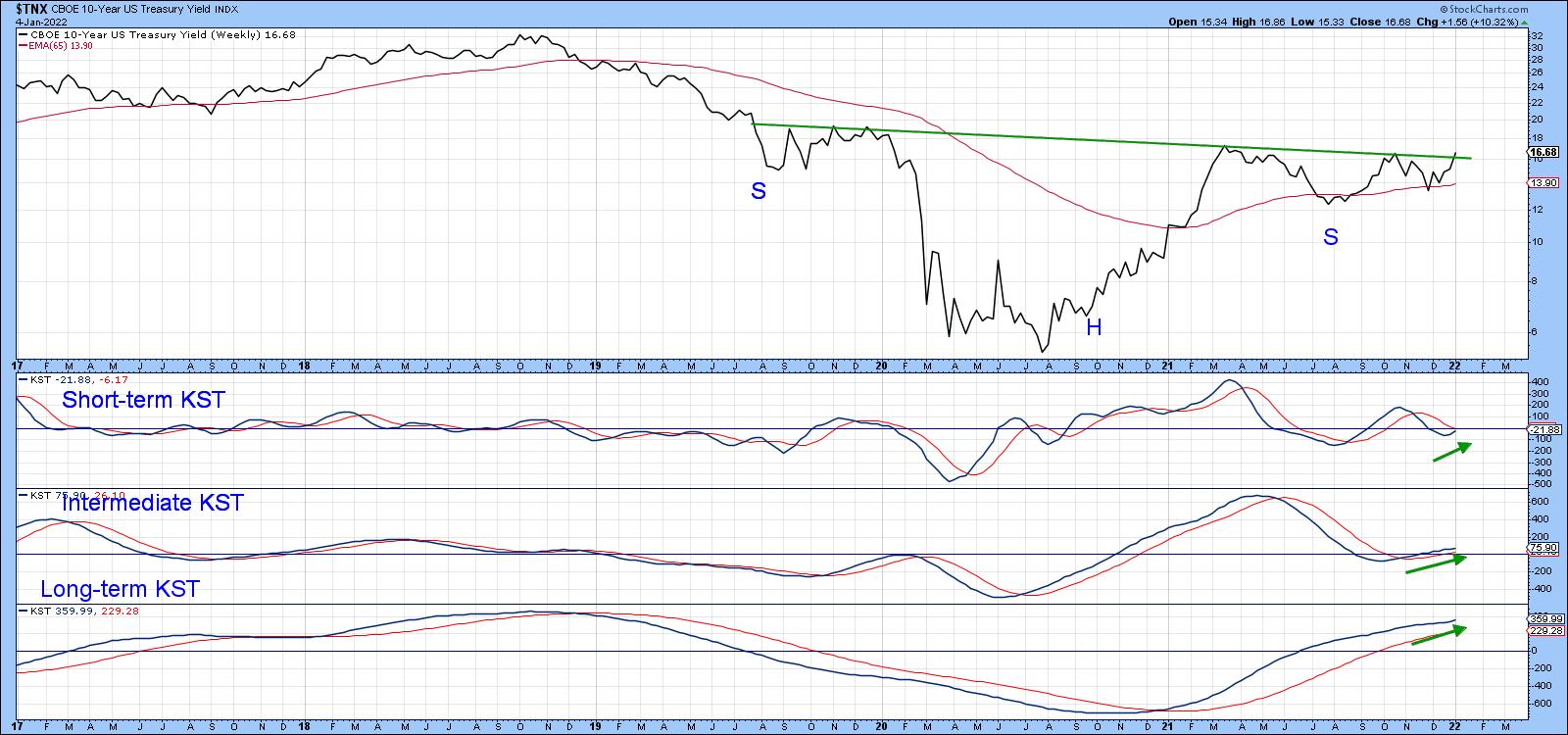Click the head "H" annotation
1568x735 pixels.
(x=1094, y=328)
